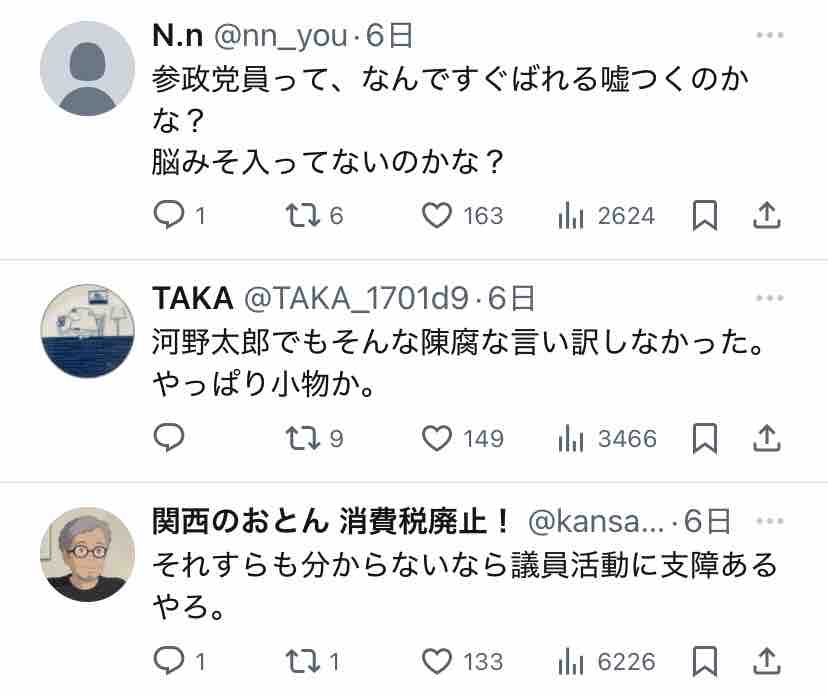Share 関西のおとん's tweet
Viewport: 828px width, 696px height.
766,661
